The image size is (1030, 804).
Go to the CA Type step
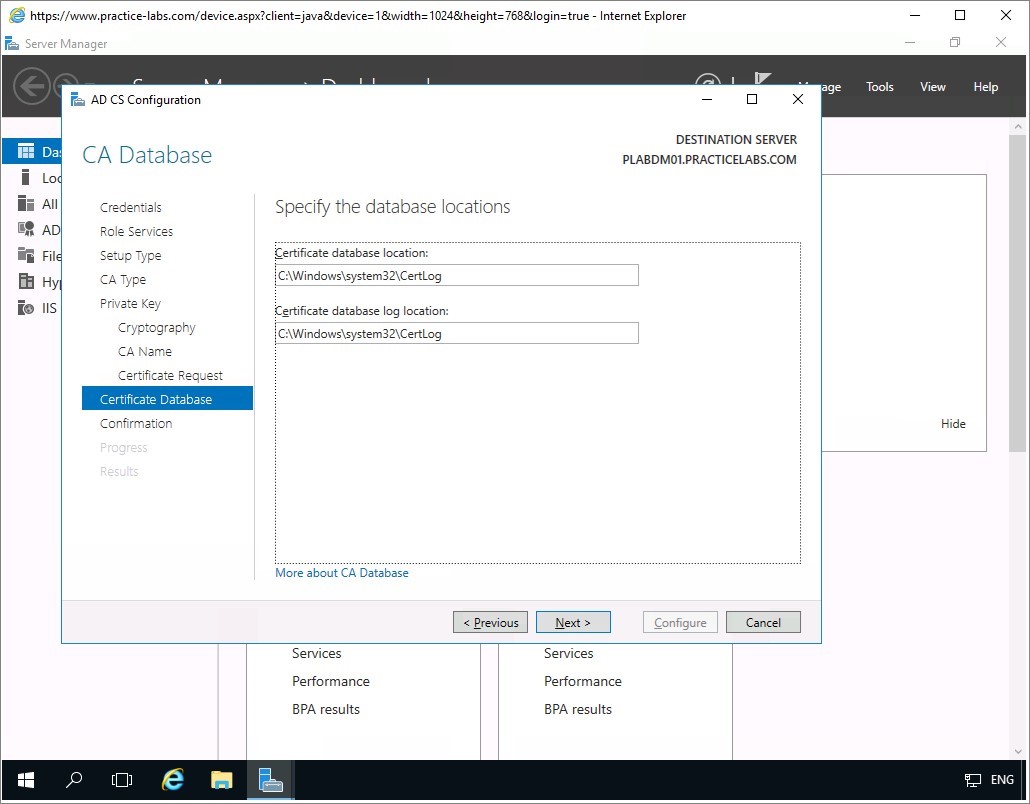pyautogui.click(x=123, y=280)
